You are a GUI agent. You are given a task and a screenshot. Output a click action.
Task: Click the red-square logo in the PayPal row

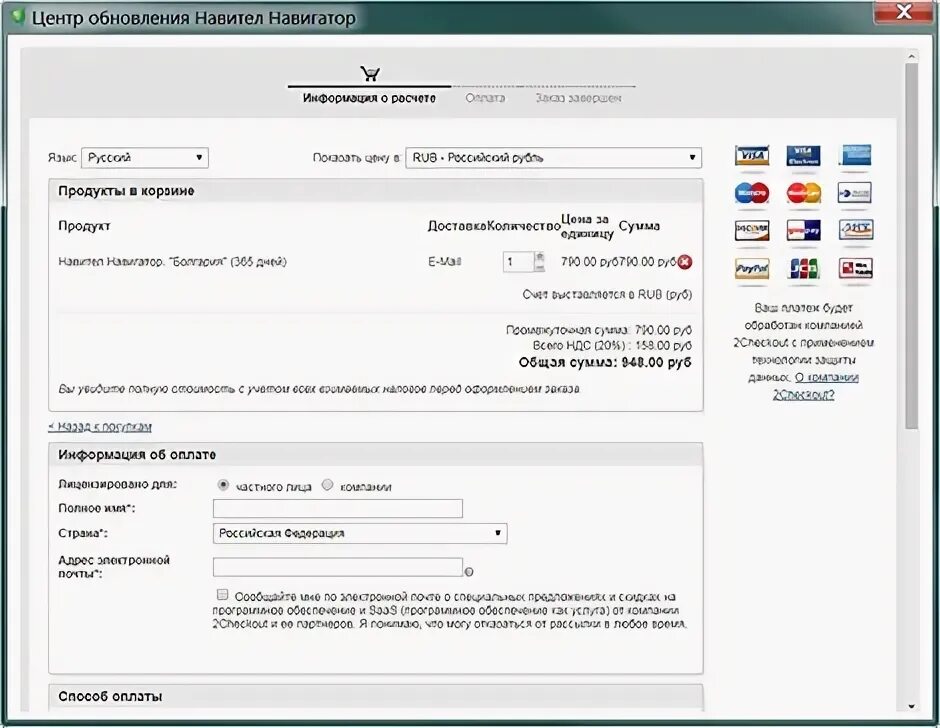(x=855, y=268)
